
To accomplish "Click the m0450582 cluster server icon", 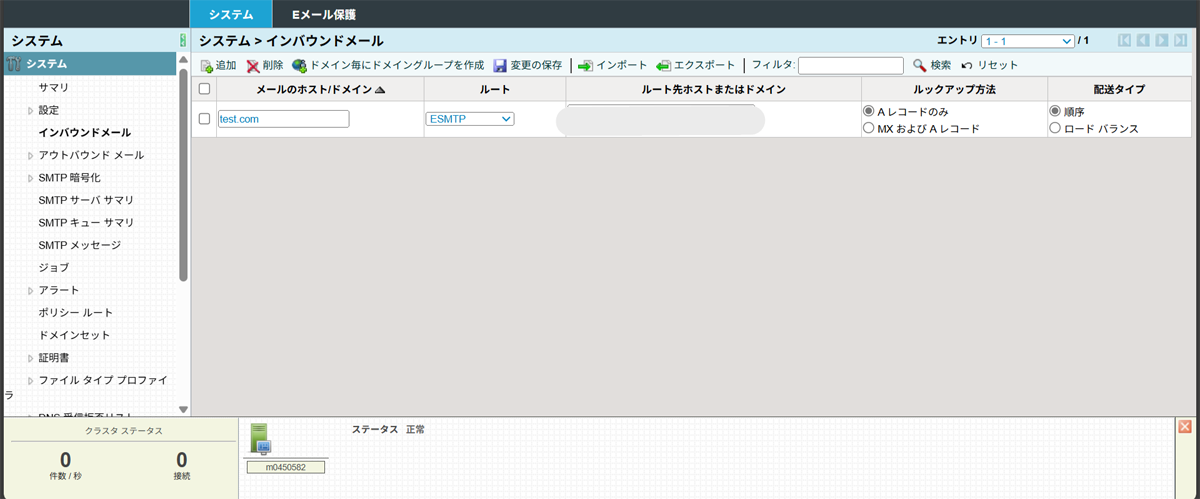I will click(260, 438).
